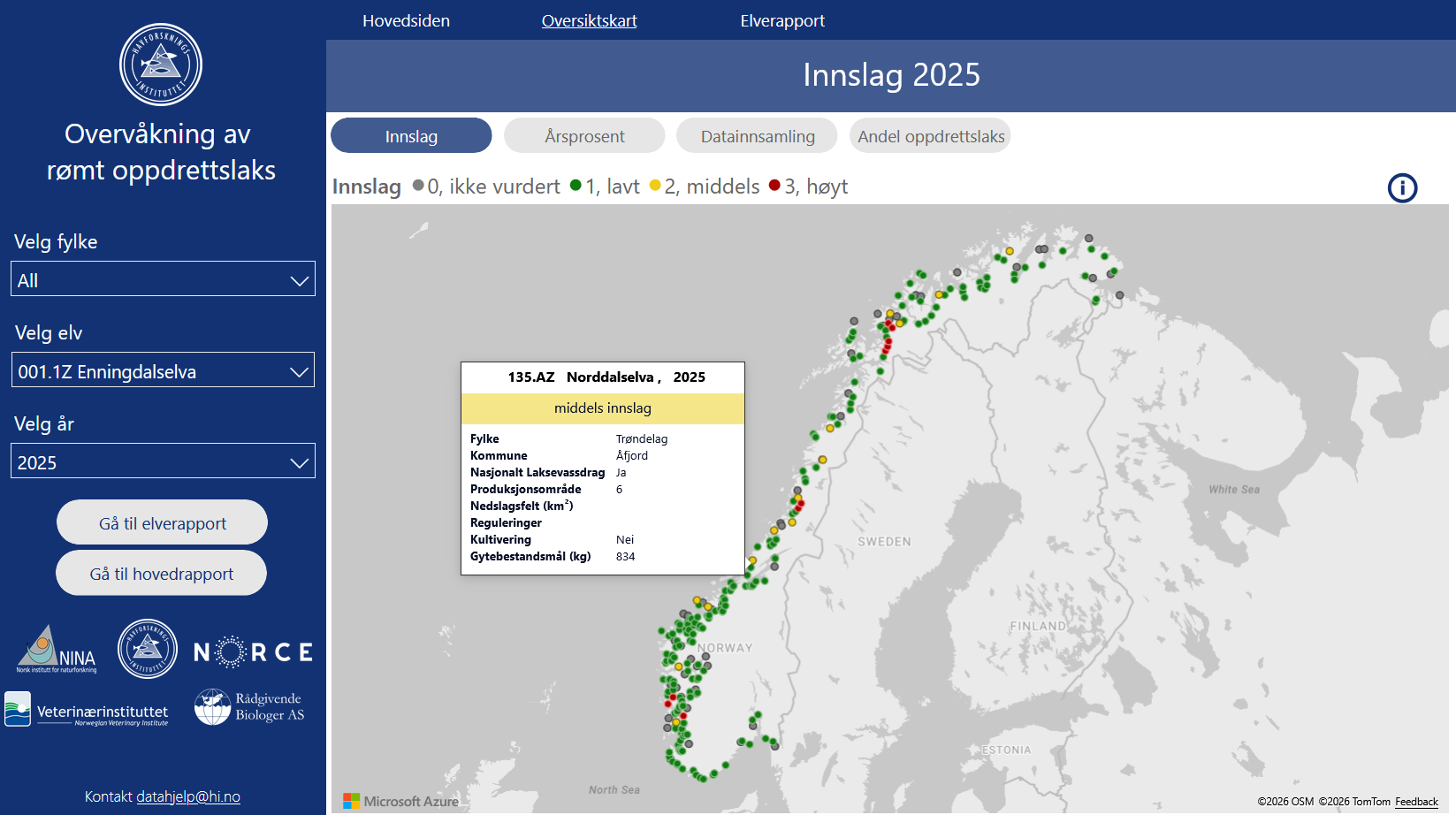Click the '©2026 TomTom' attribution text
Image resolution: width=1456 pixels, height=815 pixels.
1354,802
